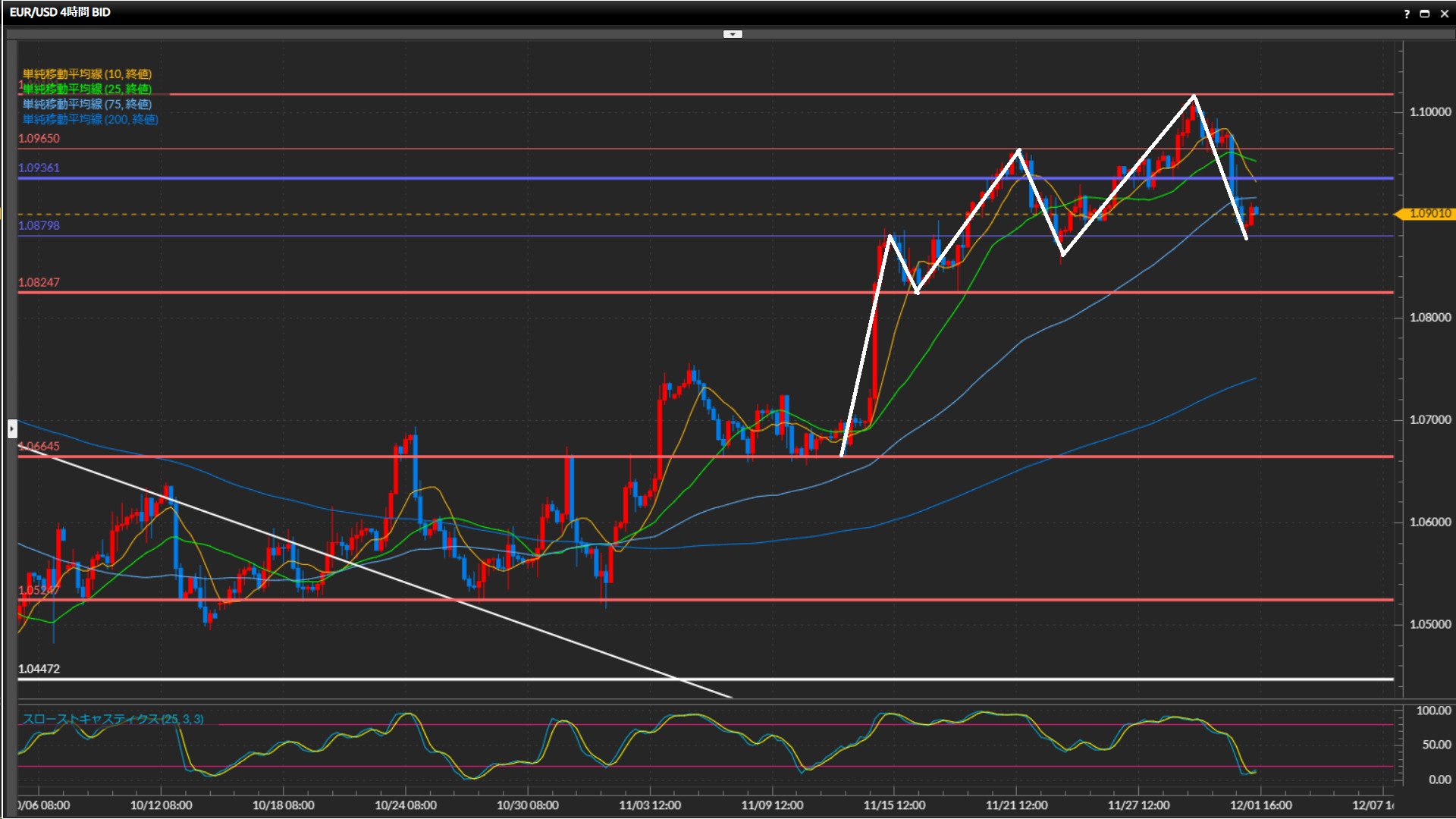Click the Slow Stochastics (25, 3, 3) label
The height and width of the screenshot is (819, 1456).
[x=113, y=719]
